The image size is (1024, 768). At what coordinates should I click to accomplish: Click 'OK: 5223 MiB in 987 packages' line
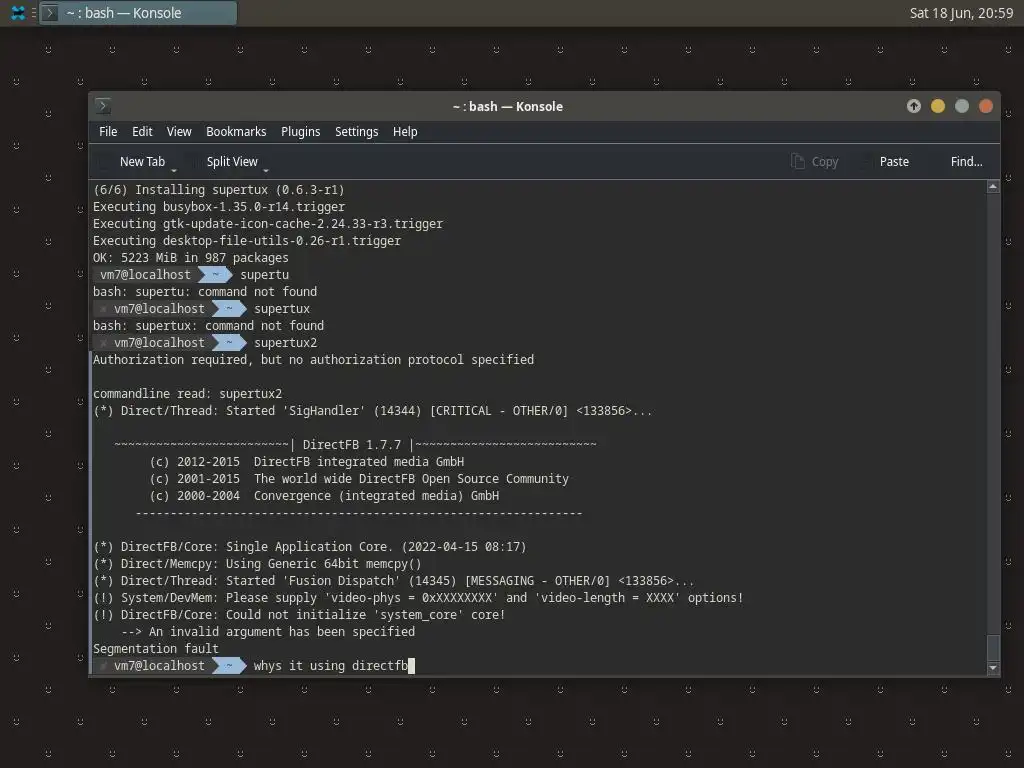[x=191, y=257]
